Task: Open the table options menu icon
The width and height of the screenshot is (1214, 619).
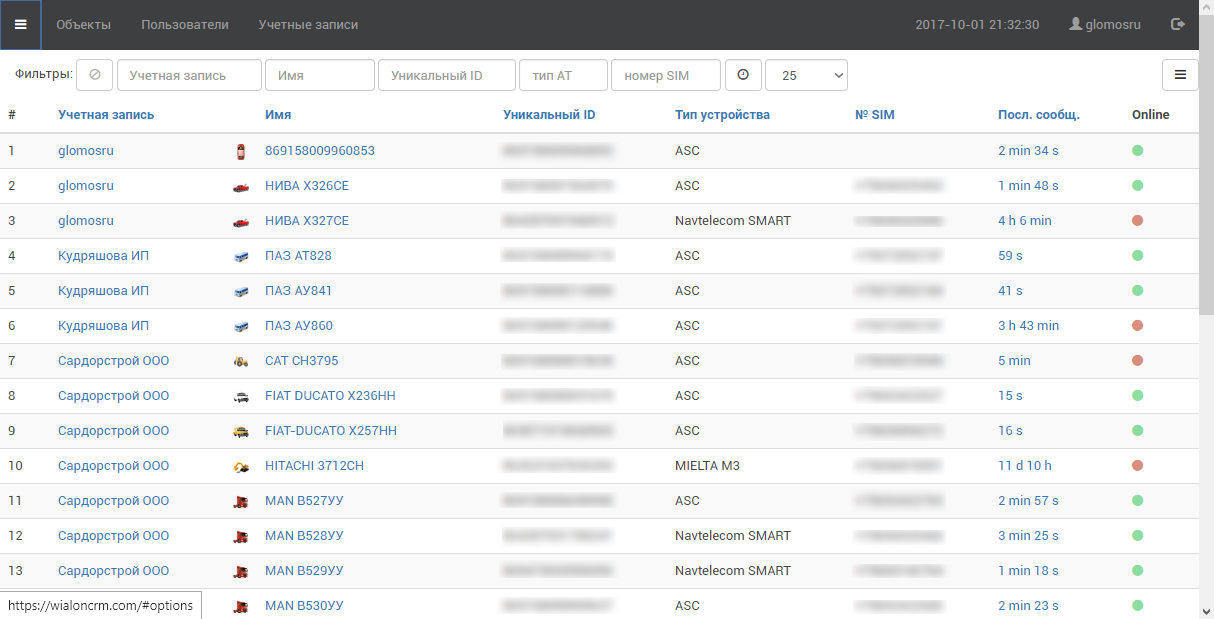Action: point(1179,75)
